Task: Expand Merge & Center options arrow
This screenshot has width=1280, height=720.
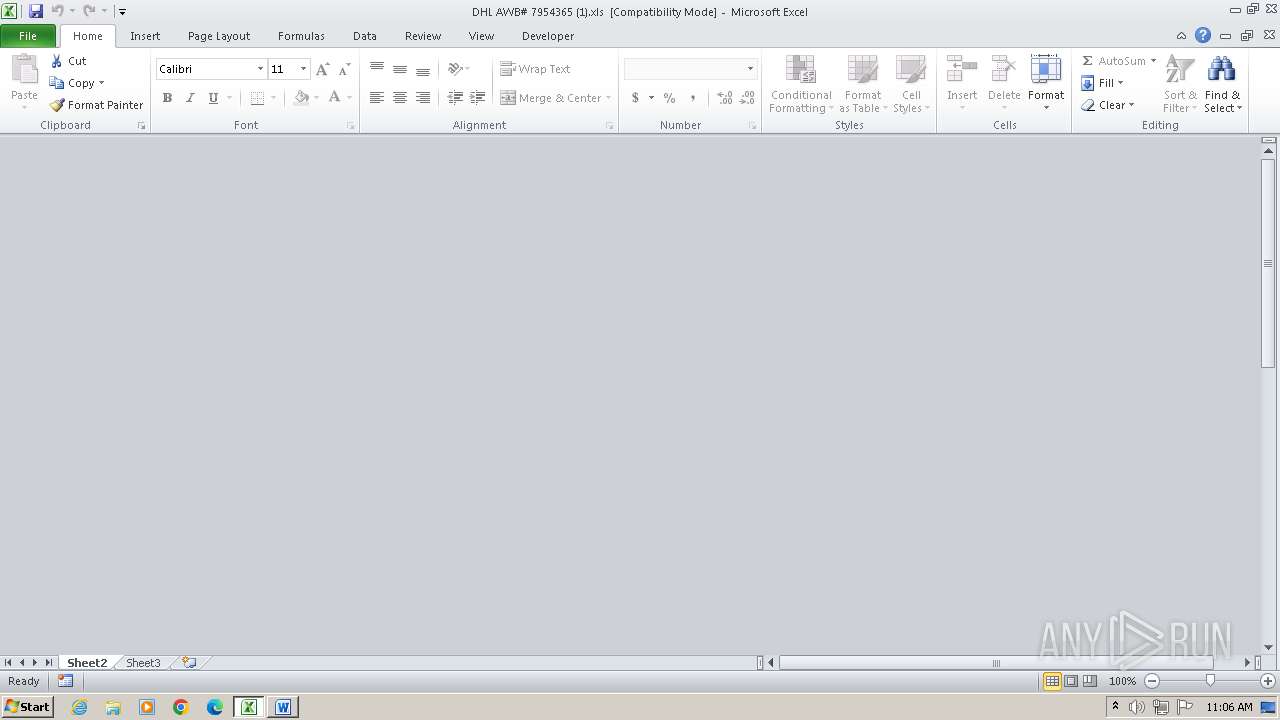Action: (608, 98)
